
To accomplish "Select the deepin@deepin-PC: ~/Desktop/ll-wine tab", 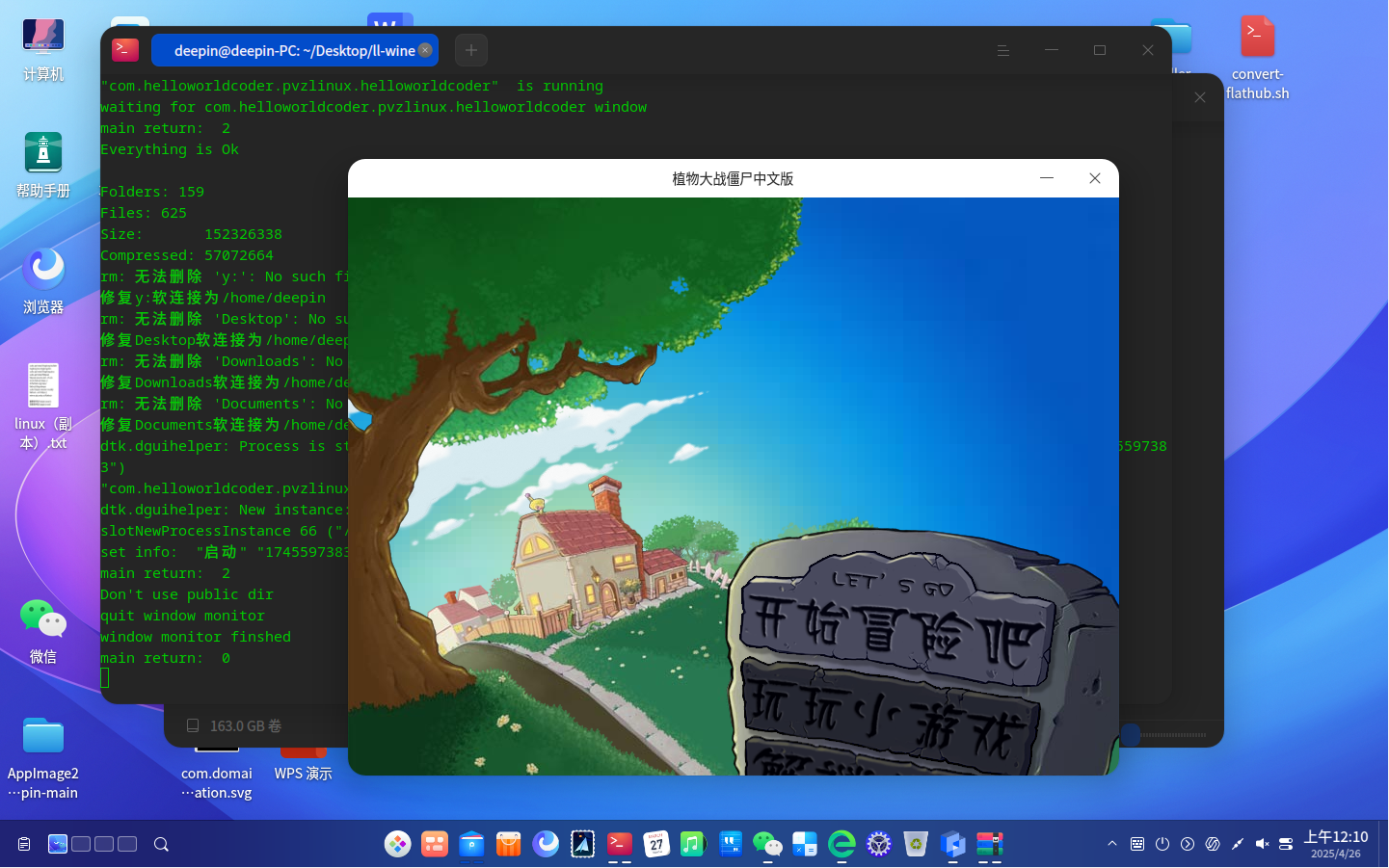I will coord(295,50).
